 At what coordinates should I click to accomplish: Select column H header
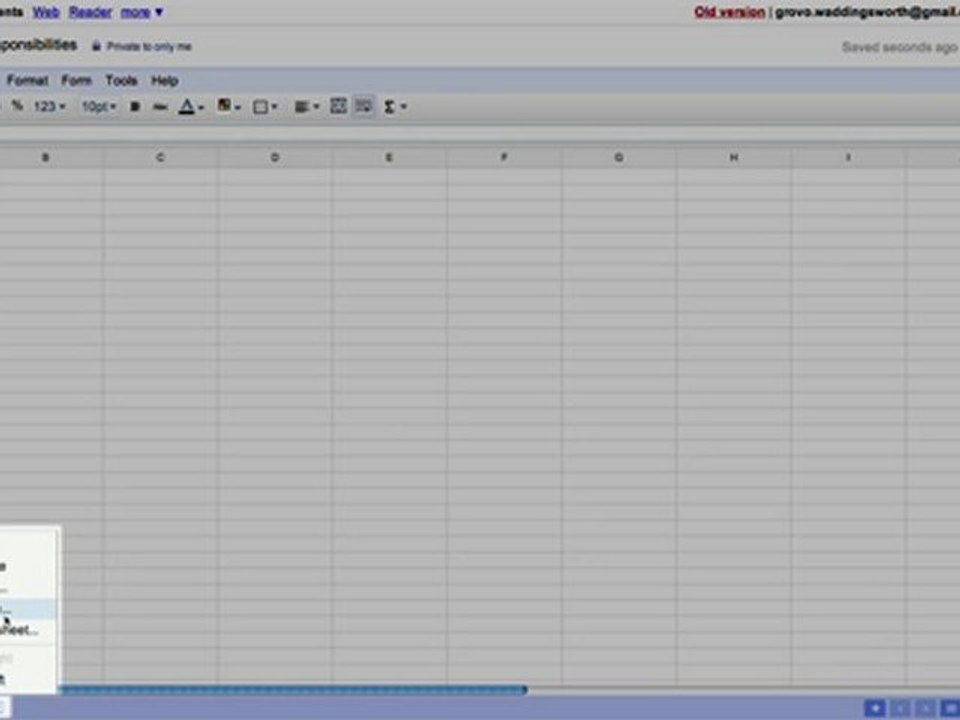[733, 157]
